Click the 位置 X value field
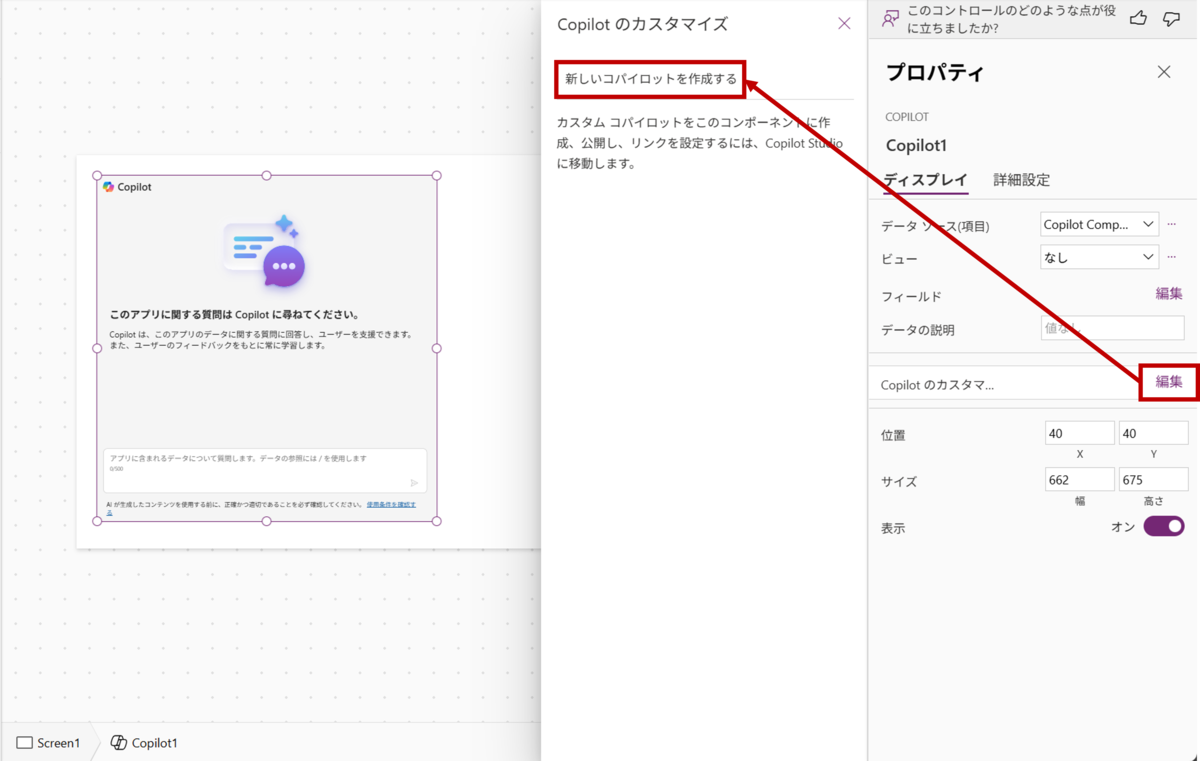 (1079, 433)
